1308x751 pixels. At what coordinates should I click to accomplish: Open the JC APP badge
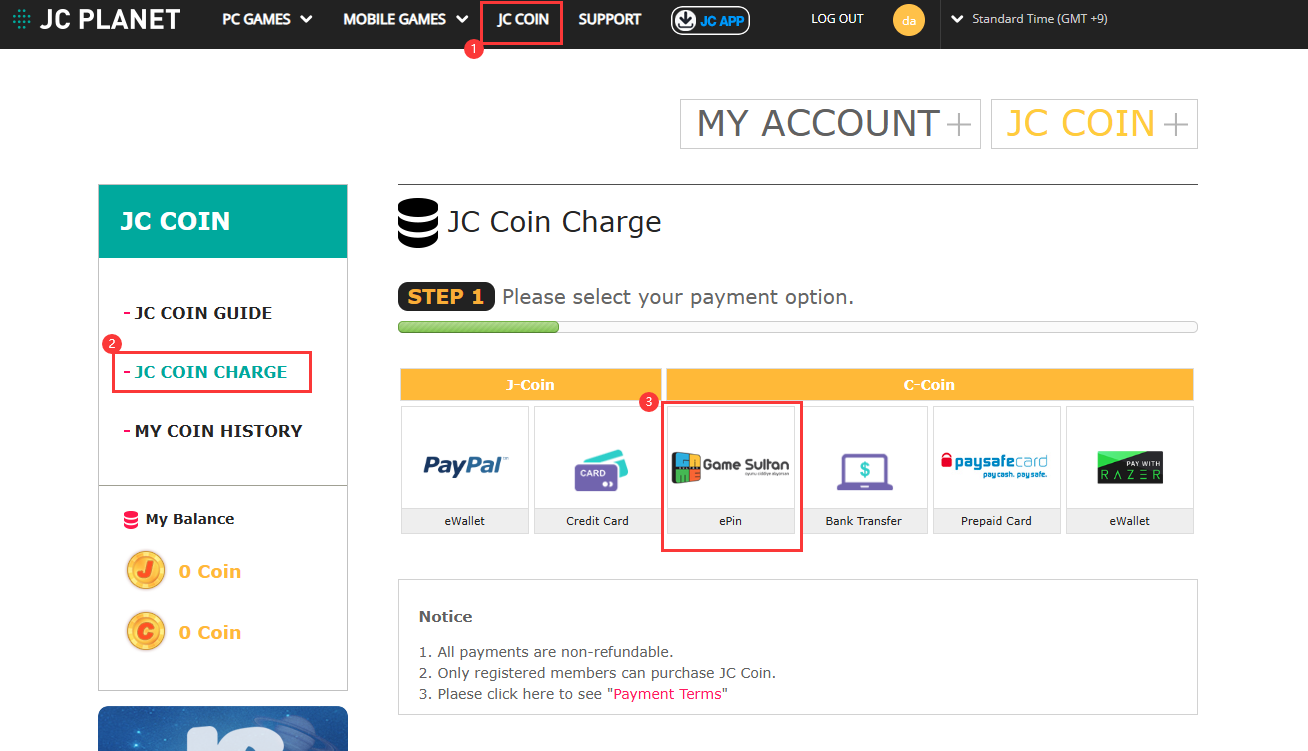click(710, 20)
